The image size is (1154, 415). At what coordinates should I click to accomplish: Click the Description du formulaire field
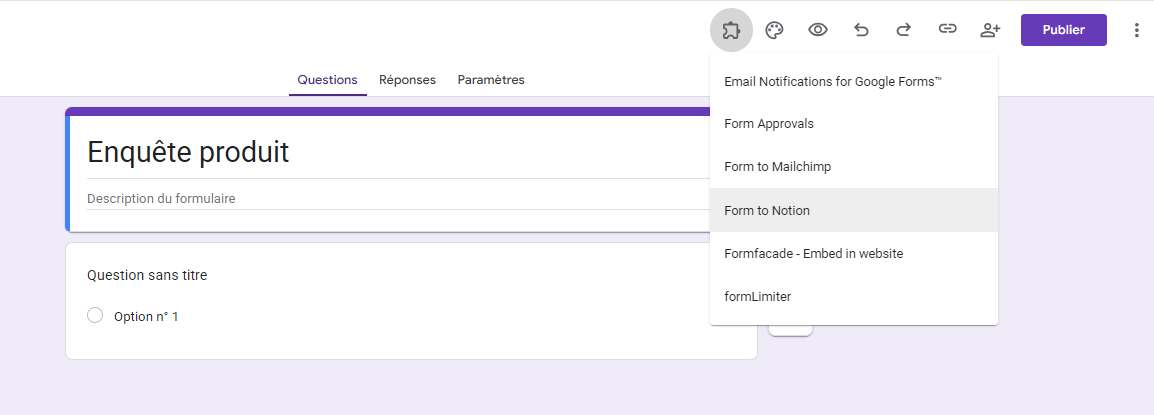tap(162, 199)
